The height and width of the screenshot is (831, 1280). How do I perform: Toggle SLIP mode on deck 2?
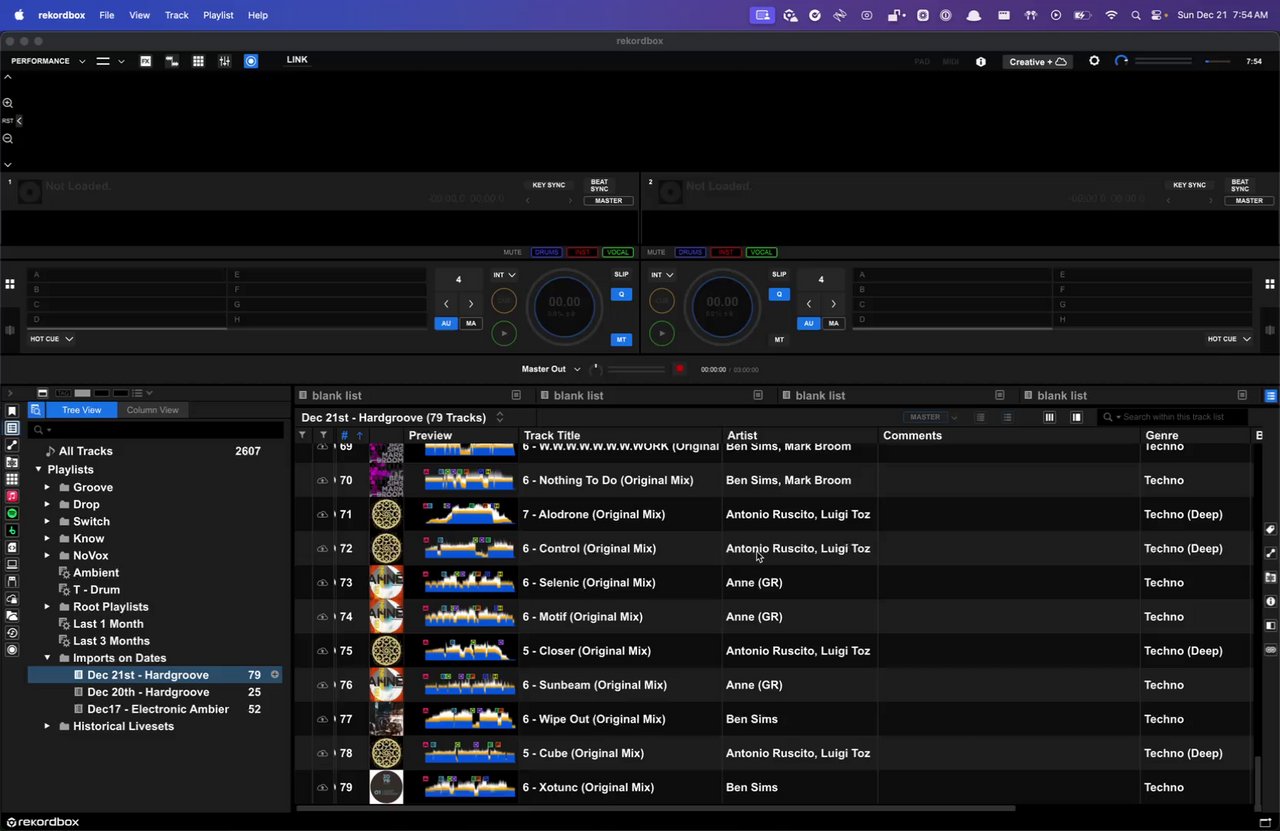[x=779, y=274]
